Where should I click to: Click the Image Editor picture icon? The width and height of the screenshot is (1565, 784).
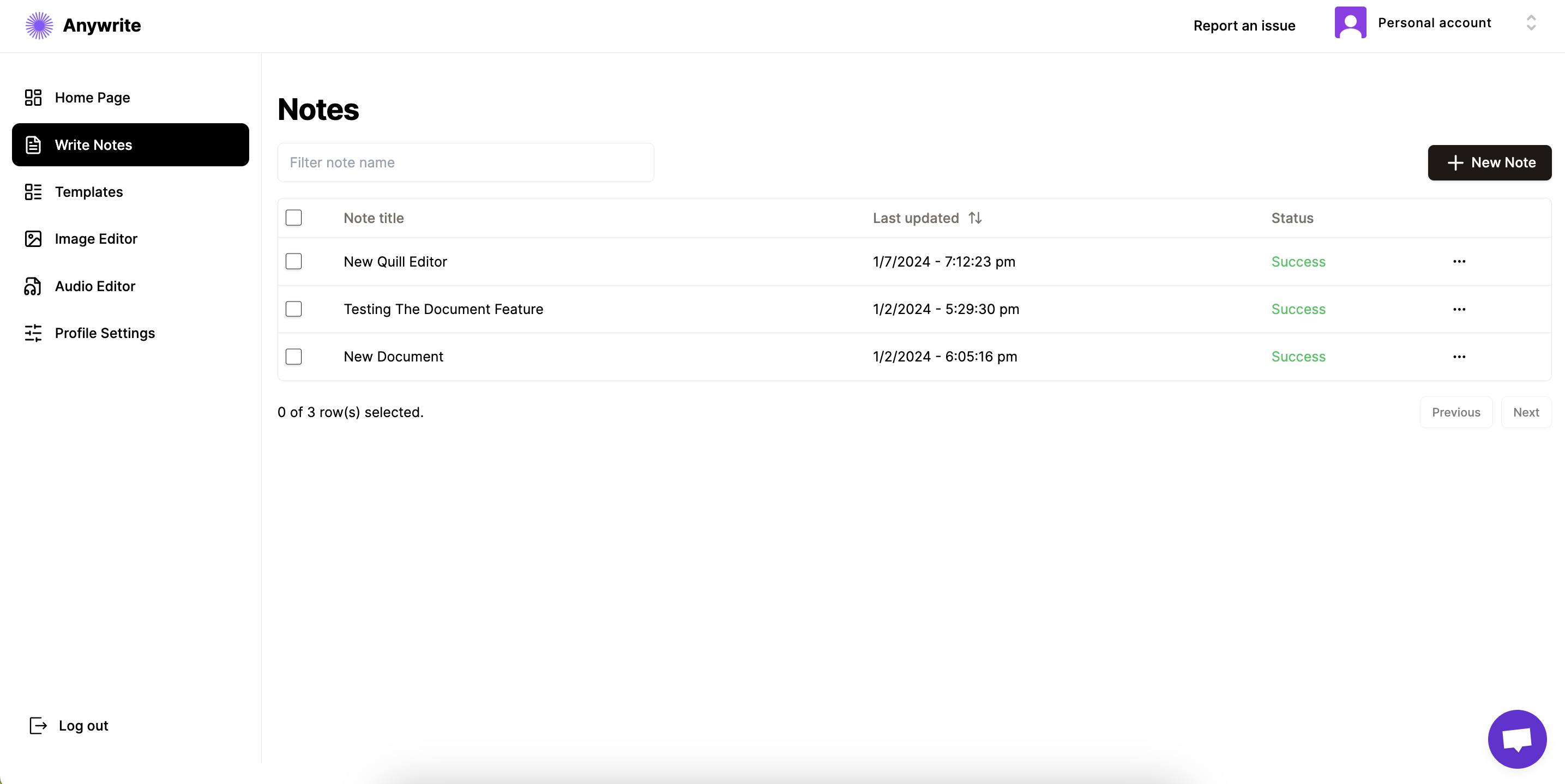33,239
